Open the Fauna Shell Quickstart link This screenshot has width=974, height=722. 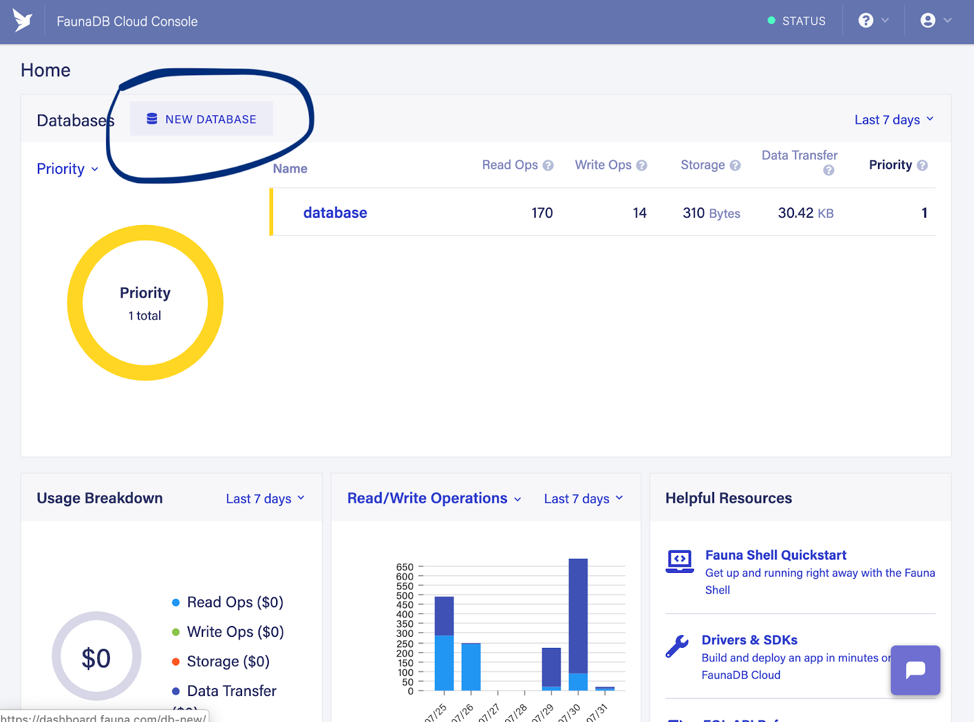pos(775,555)
